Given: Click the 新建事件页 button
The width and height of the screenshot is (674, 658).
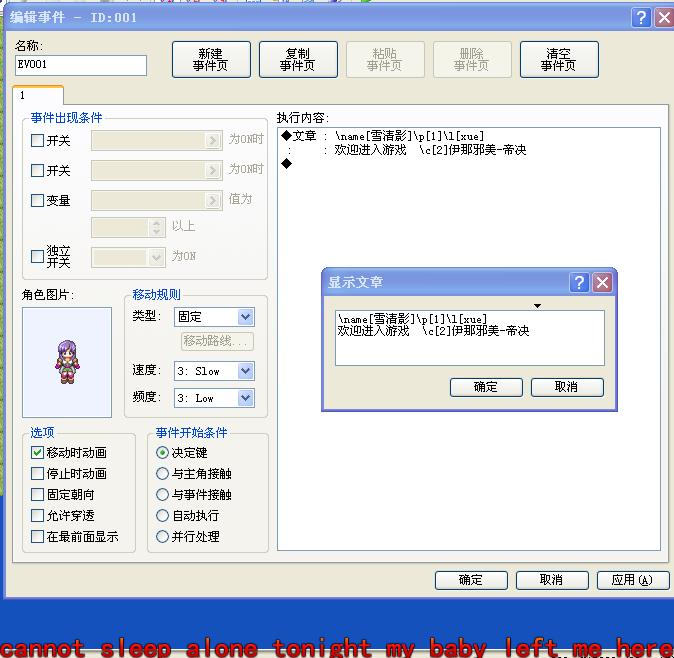Looking at the screenshot, I should pyautogui.click(x=211, y=60).
